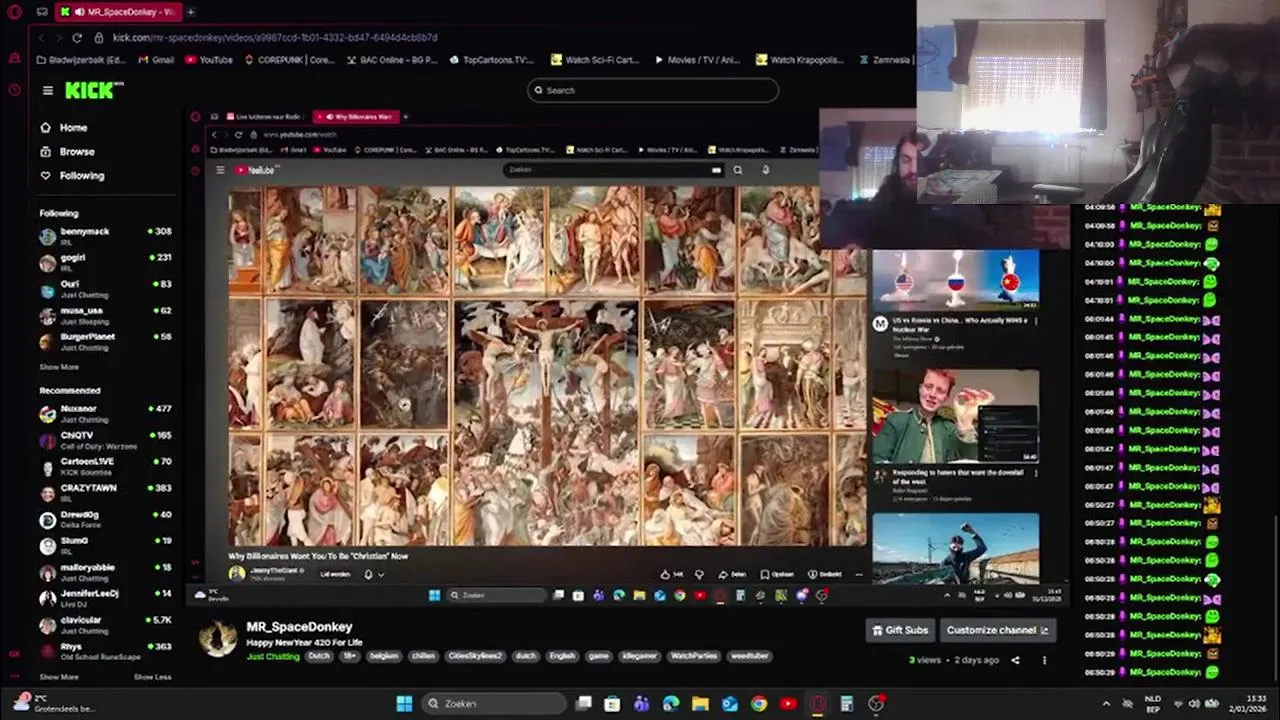Focus the Kick search field
1280x720 pixels.
tap(653, 90)
